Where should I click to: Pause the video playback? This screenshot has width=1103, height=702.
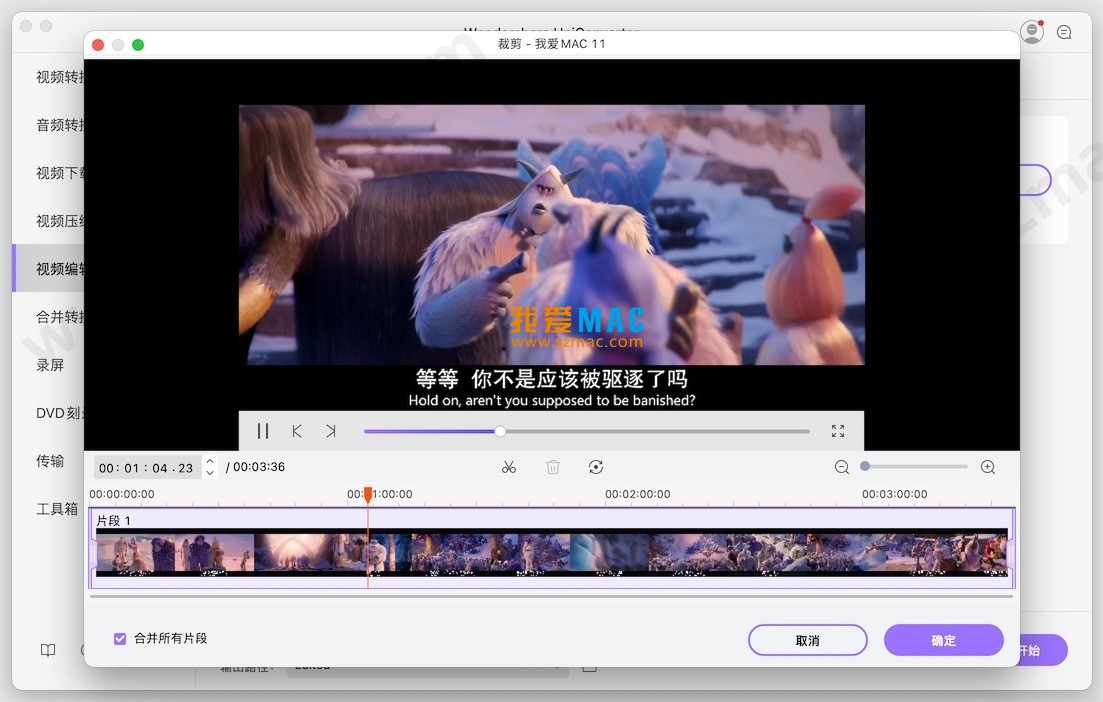tap(263, 430)
